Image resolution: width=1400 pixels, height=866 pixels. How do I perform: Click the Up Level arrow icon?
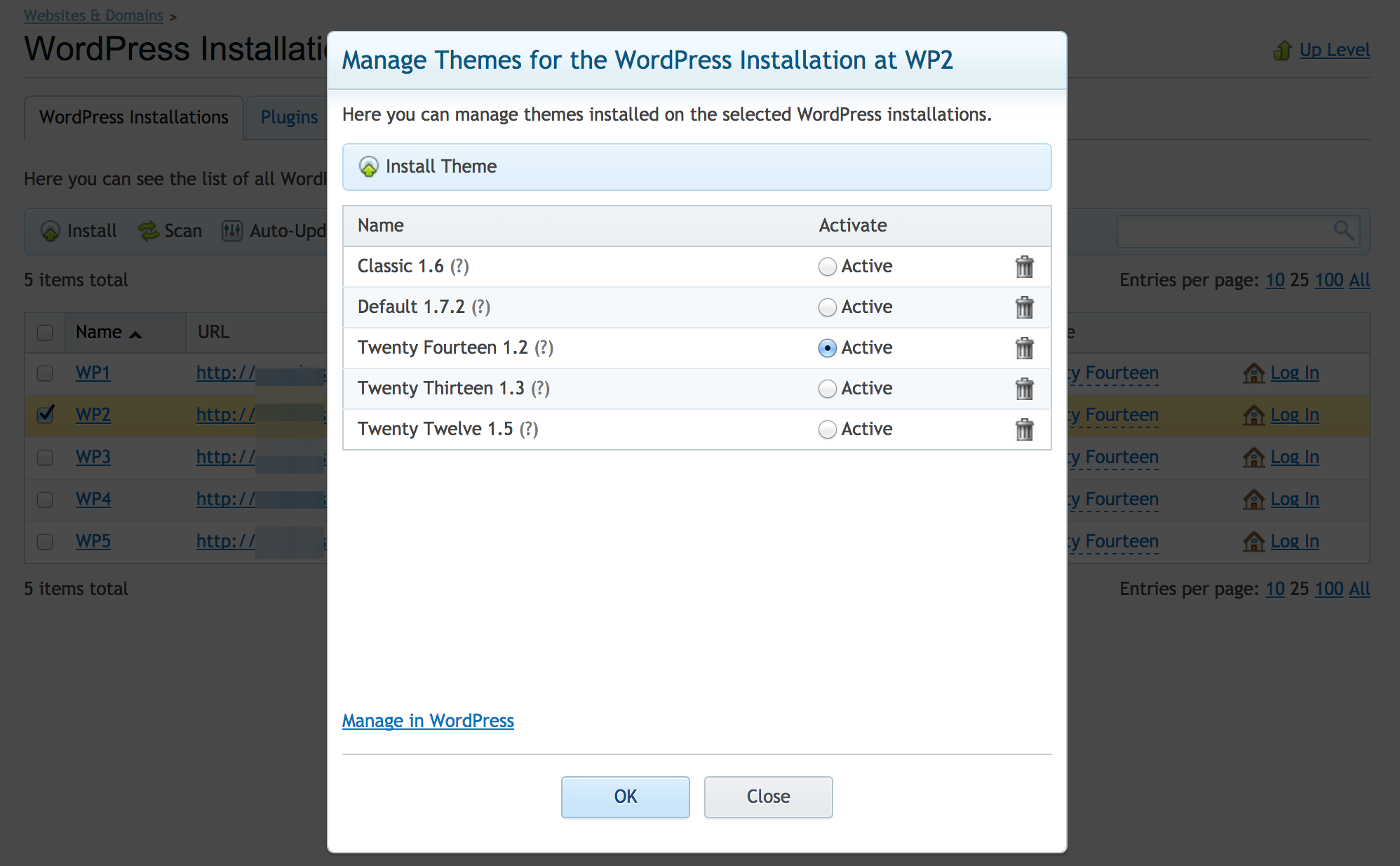(1283, 51)
